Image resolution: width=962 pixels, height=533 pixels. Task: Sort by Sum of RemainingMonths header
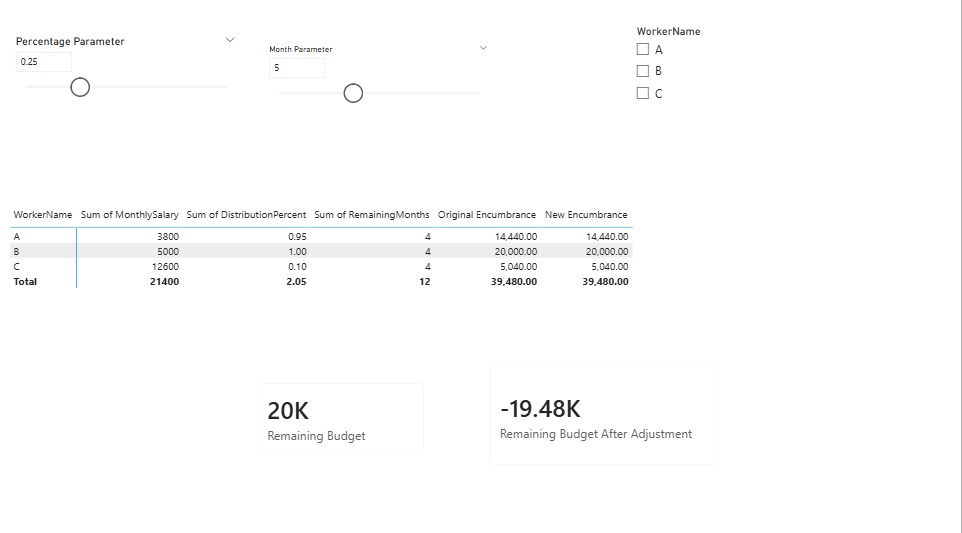pos(372,215)
